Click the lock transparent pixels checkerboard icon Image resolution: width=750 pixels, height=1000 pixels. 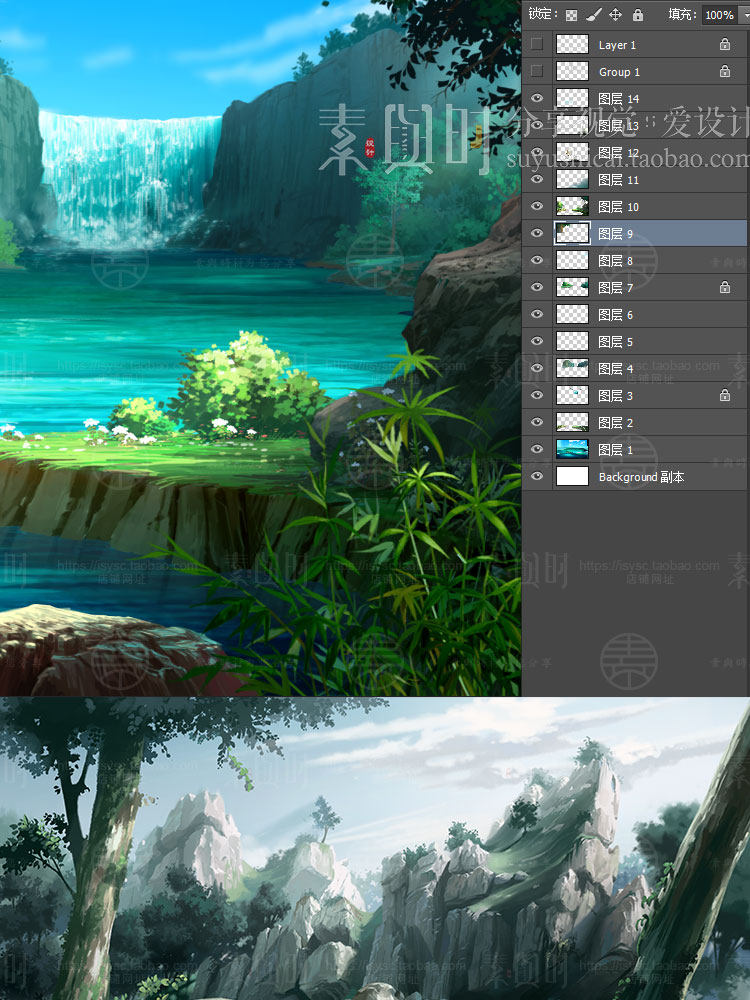pos(571,15)
